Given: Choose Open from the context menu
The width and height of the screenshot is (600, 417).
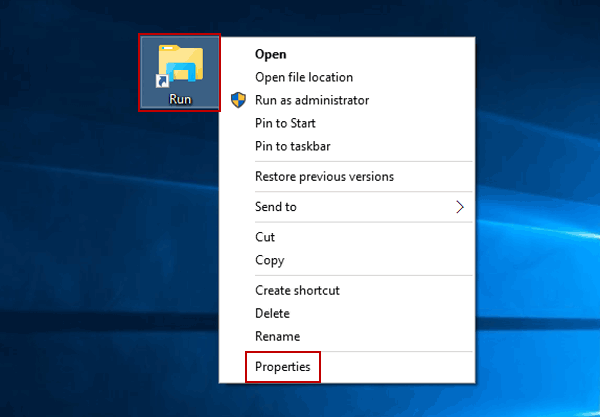Looking at the screenshot, I should coord(347,54).
